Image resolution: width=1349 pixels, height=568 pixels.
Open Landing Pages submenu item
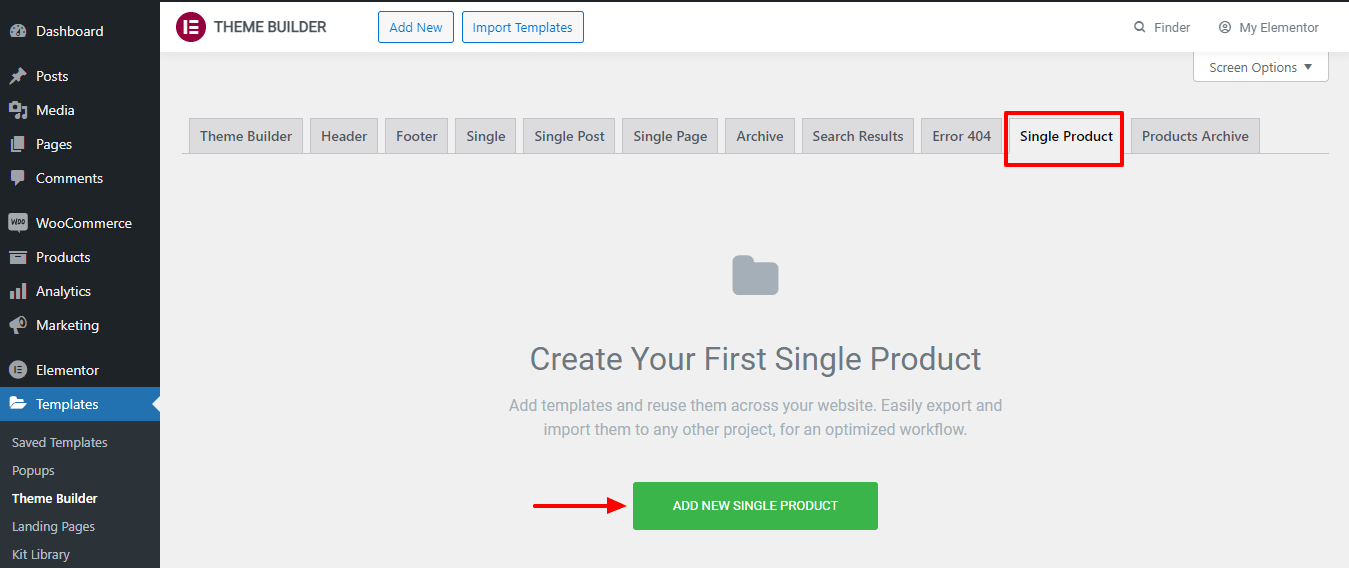53,526
